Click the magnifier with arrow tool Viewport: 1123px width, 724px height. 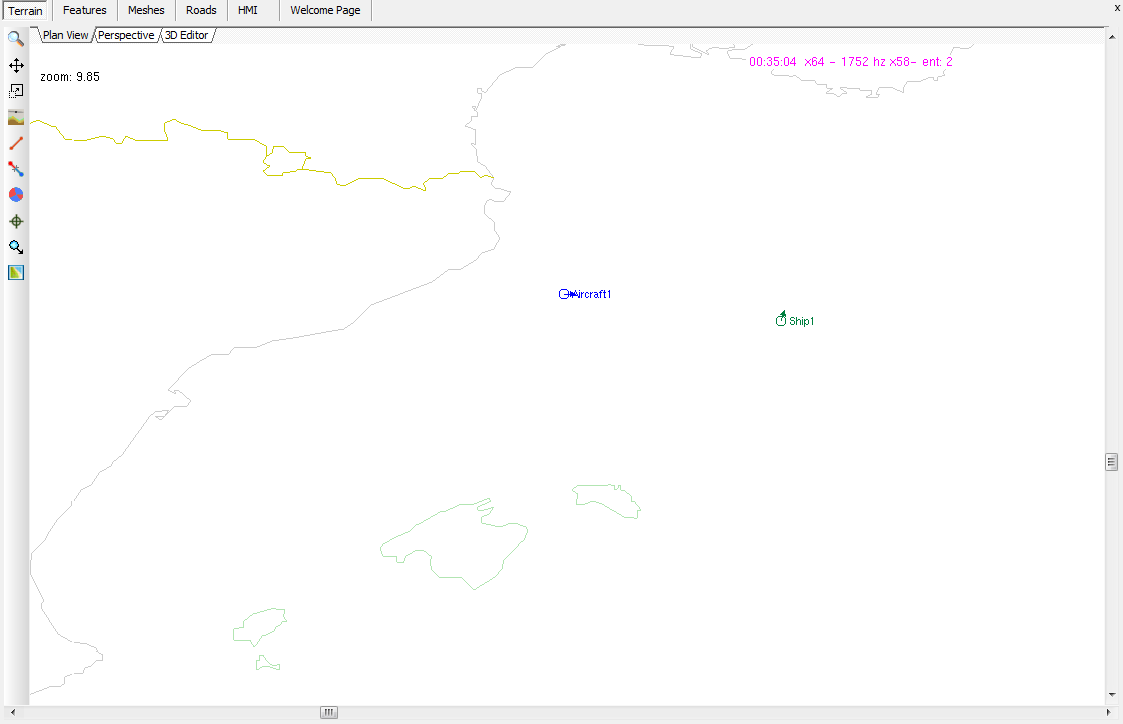pyautogui.click(x=16, y=247)
